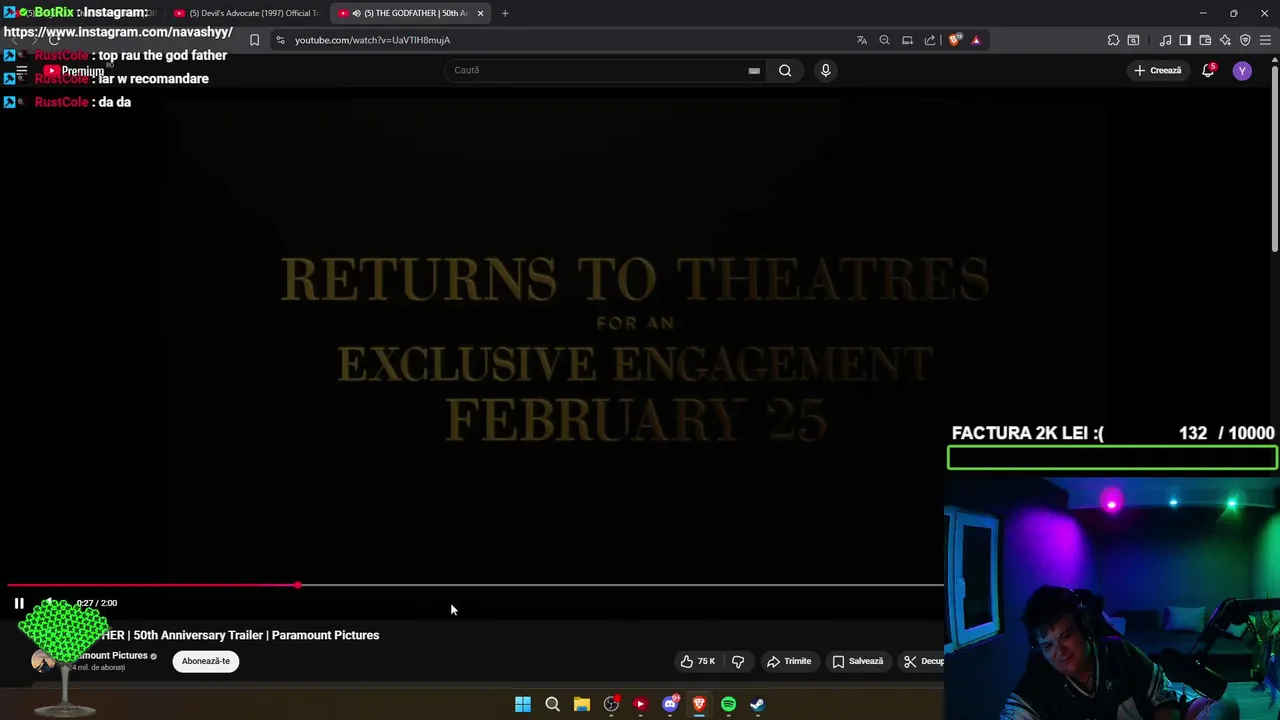Open File Explorer from taskbar
Viewport: 1280px width, 720px height.
(x=581, y=704)
